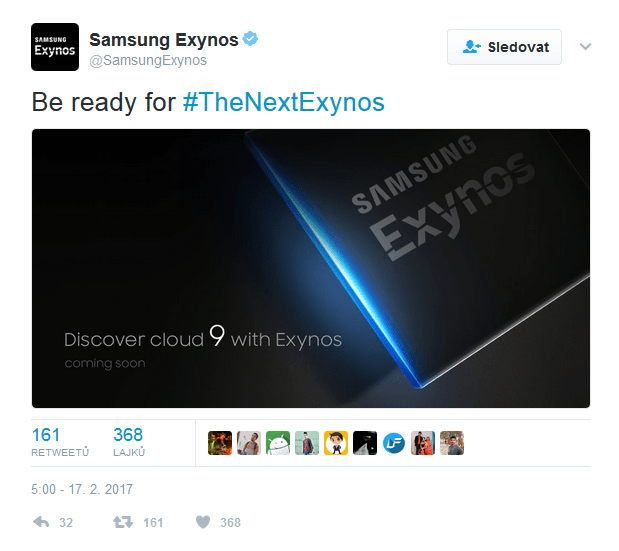Screen dimensions: 619x551
Task: Open the green Android robot liker avatar
Action: tap(278, 443)
